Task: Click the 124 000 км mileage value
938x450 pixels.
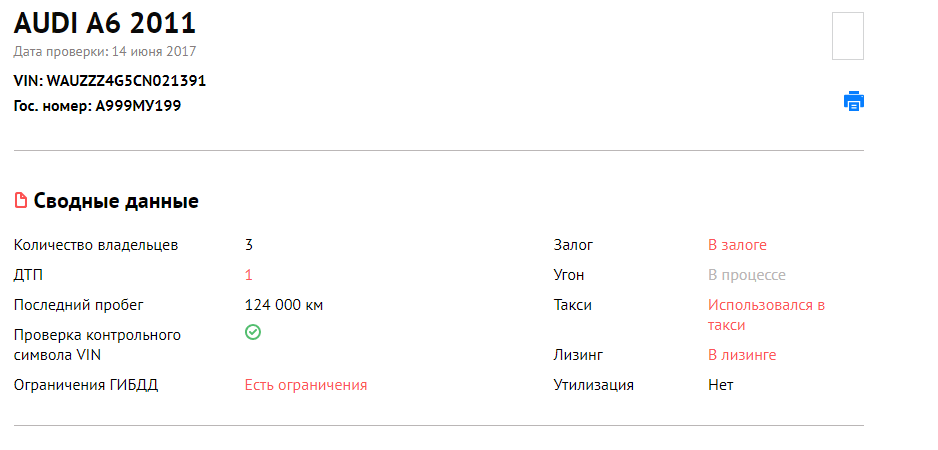Action: tap(284, 305)
